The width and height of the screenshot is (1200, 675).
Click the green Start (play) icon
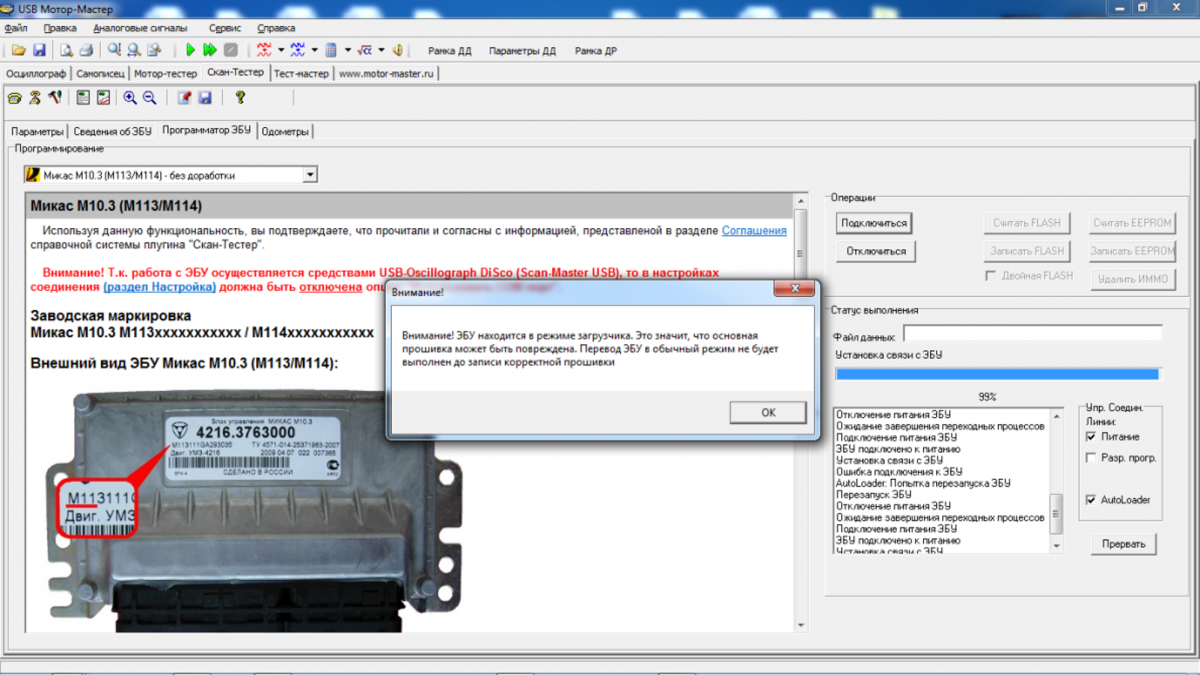(x=190, y=50)
